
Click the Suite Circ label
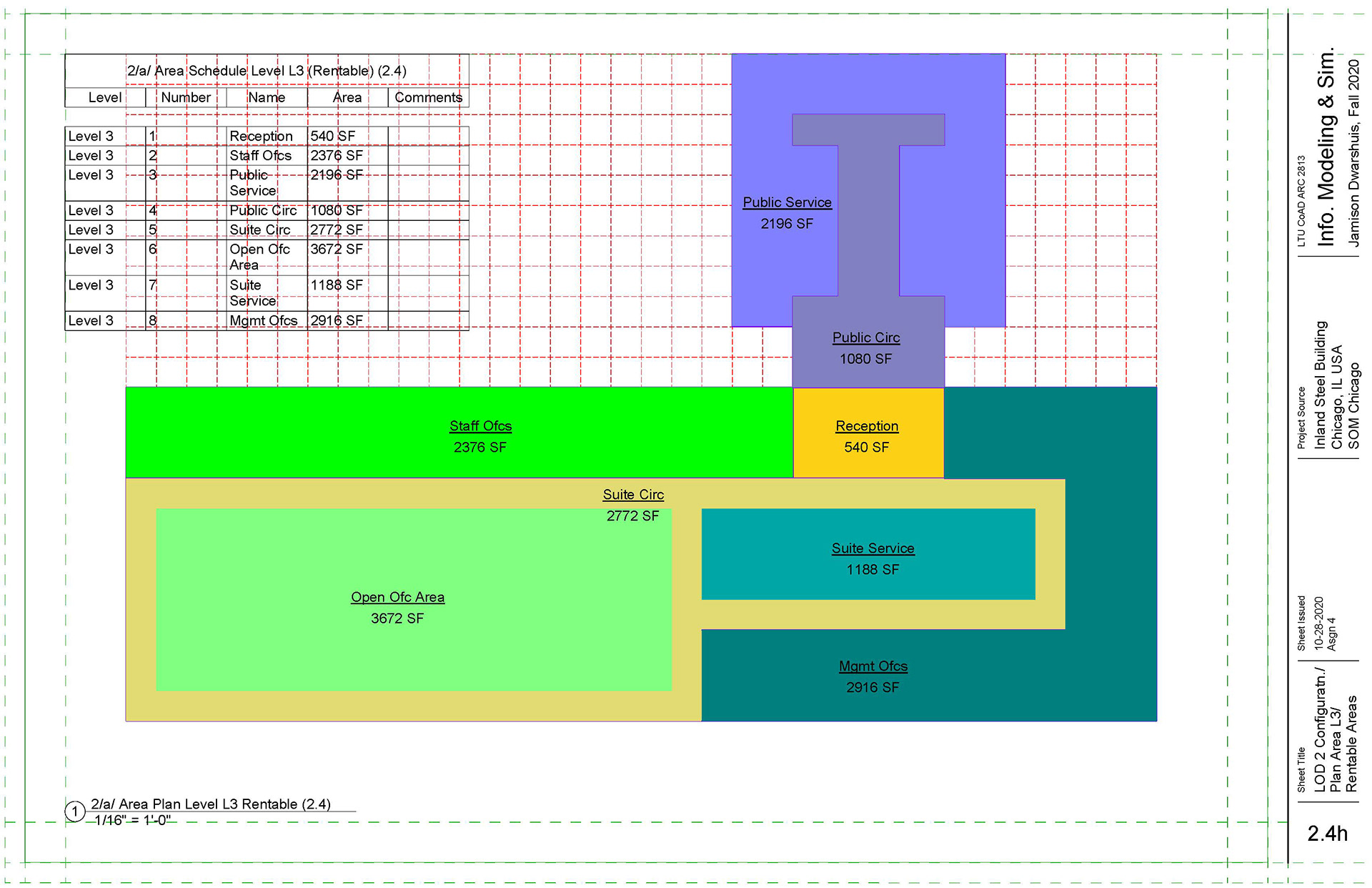click(x=633, y=495)
